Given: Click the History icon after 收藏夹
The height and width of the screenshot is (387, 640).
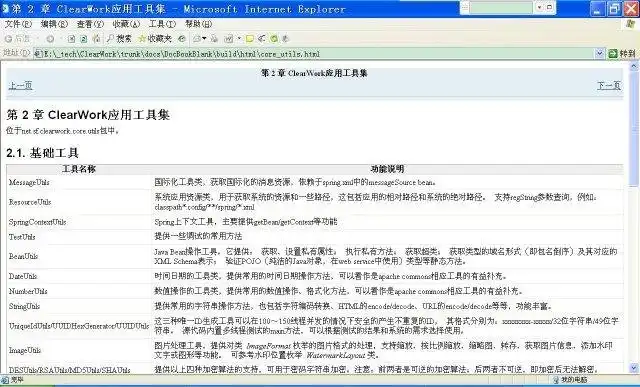Looking at the screenshot, I should [182, 39].
